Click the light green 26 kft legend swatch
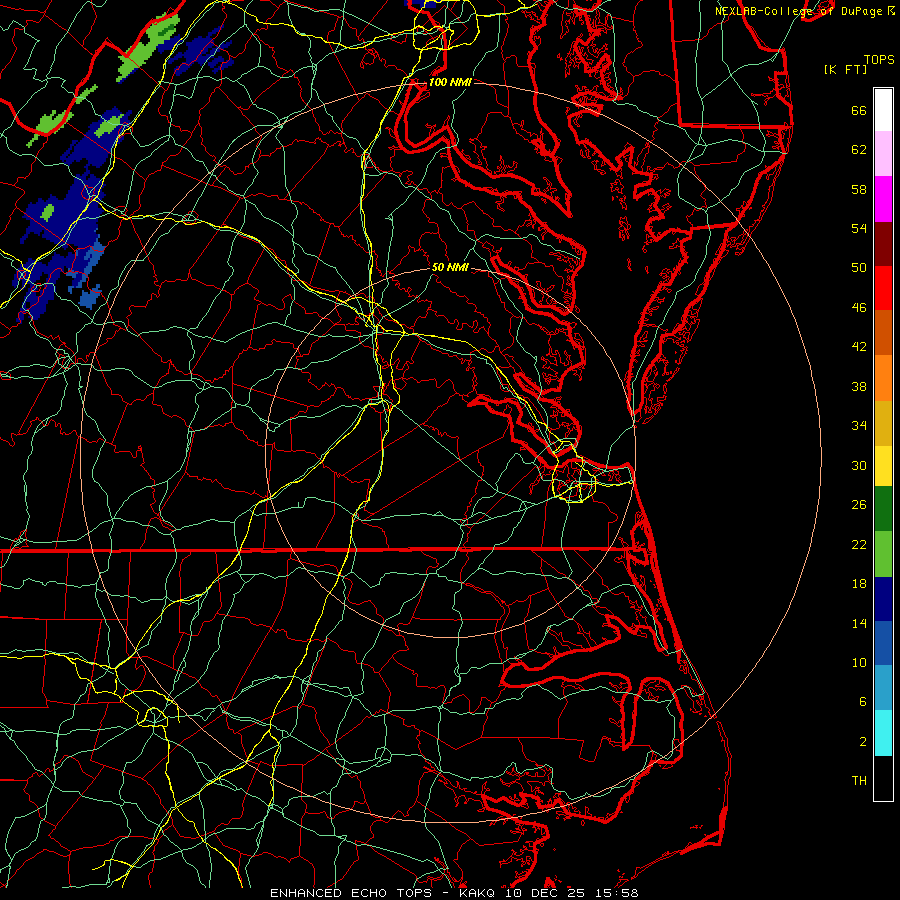 pyautogui.click(x=883, y=554)
